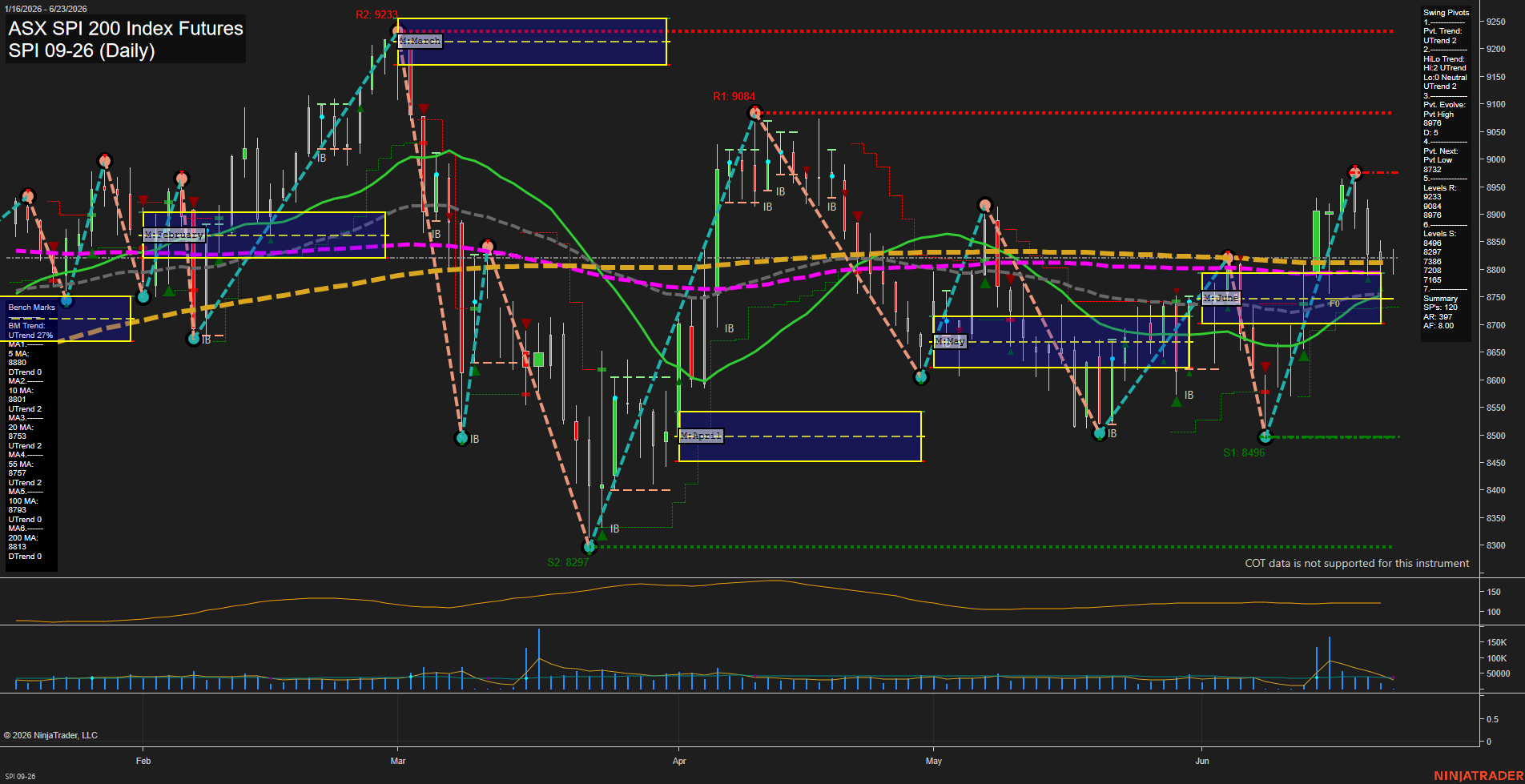Select the M:April monthly range label

click(x=701, y=436)
